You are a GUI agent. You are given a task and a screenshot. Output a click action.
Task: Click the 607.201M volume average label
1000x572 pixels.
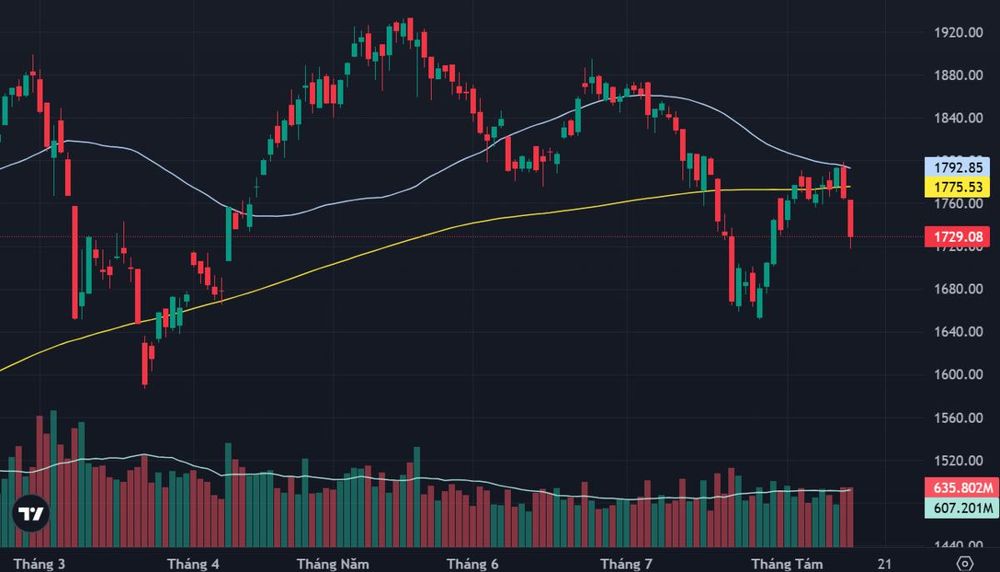pos(962,508)
